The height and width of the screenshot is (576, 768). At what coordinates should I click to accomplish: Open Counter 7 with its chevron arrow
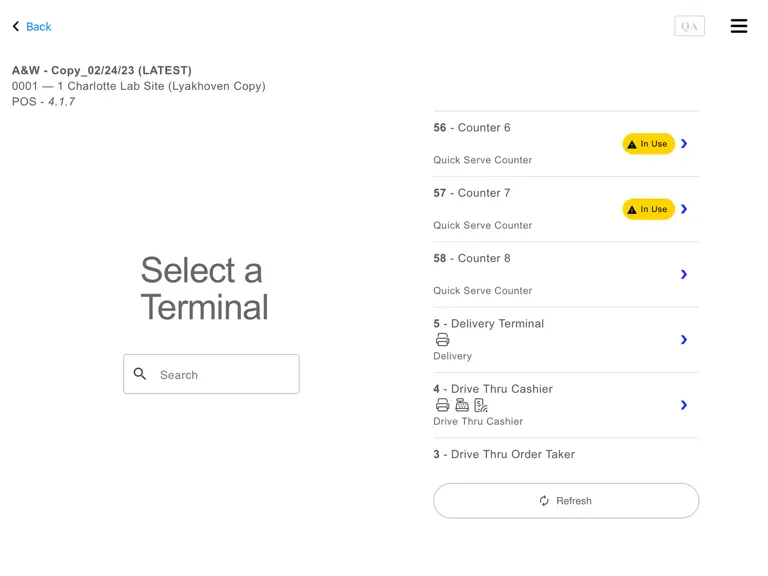pos(684,209)
